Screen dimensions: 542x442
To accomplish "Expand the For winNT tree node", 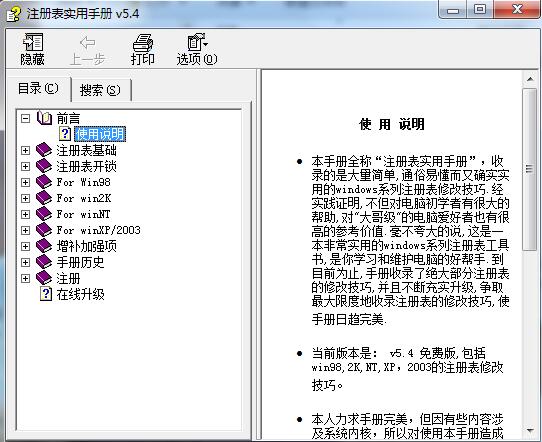I will (x=25, y=214).
